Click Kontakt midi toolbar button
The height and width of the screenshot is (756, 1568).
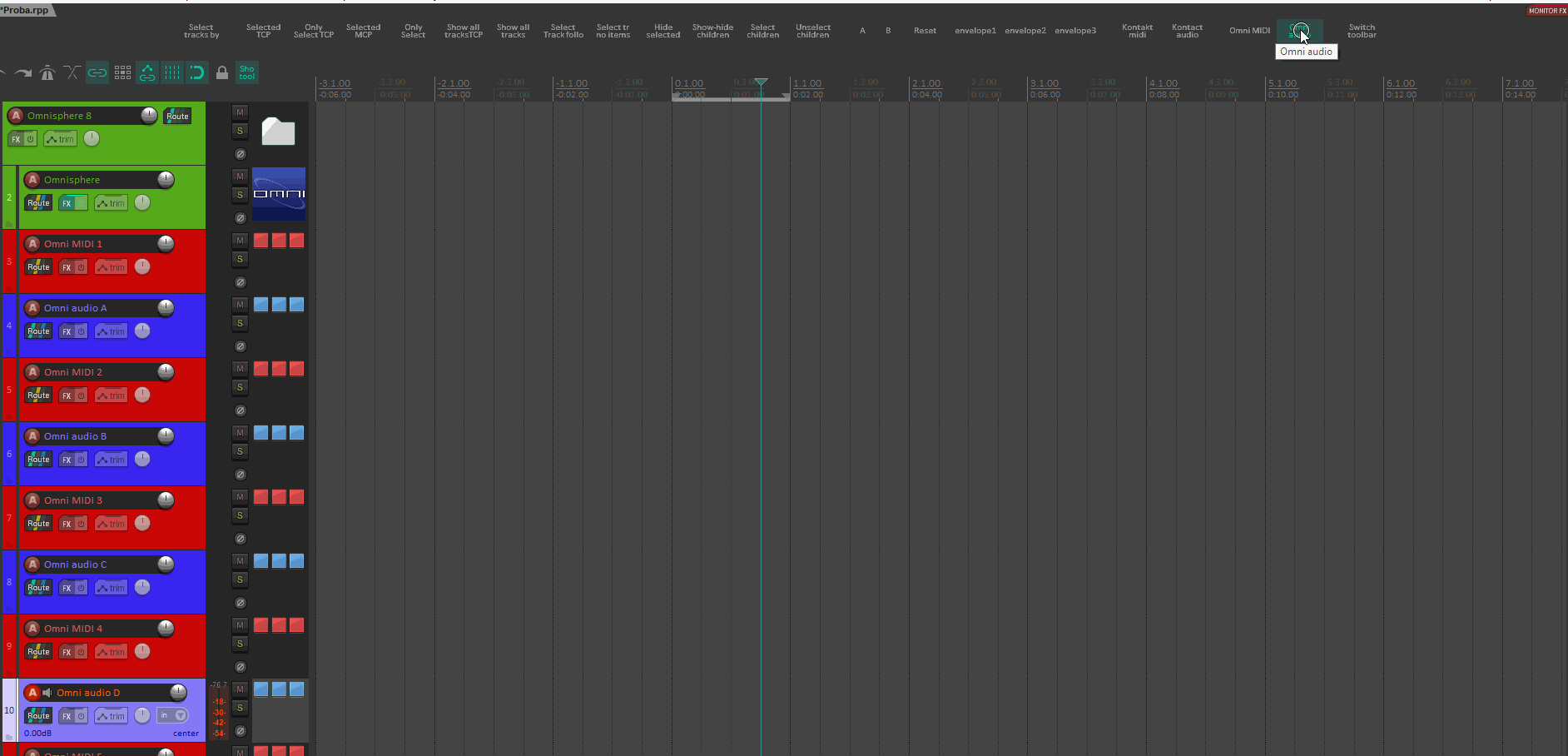[x=1138, y=31]
